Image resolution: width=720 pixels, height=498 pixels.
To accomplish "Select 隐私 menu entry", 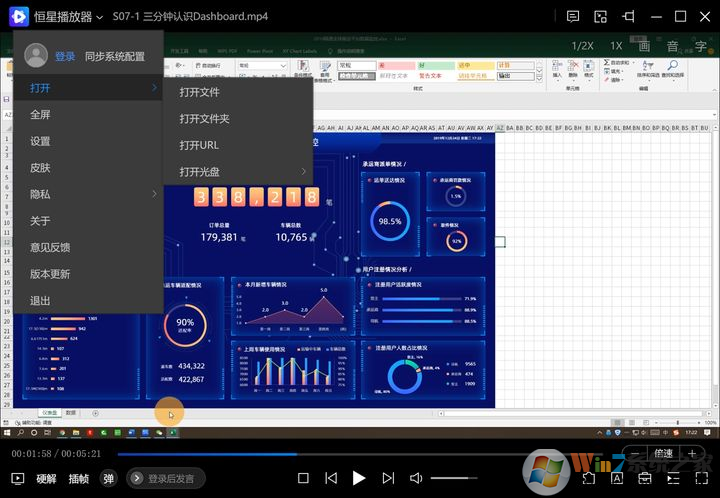I will click(88, 194).
